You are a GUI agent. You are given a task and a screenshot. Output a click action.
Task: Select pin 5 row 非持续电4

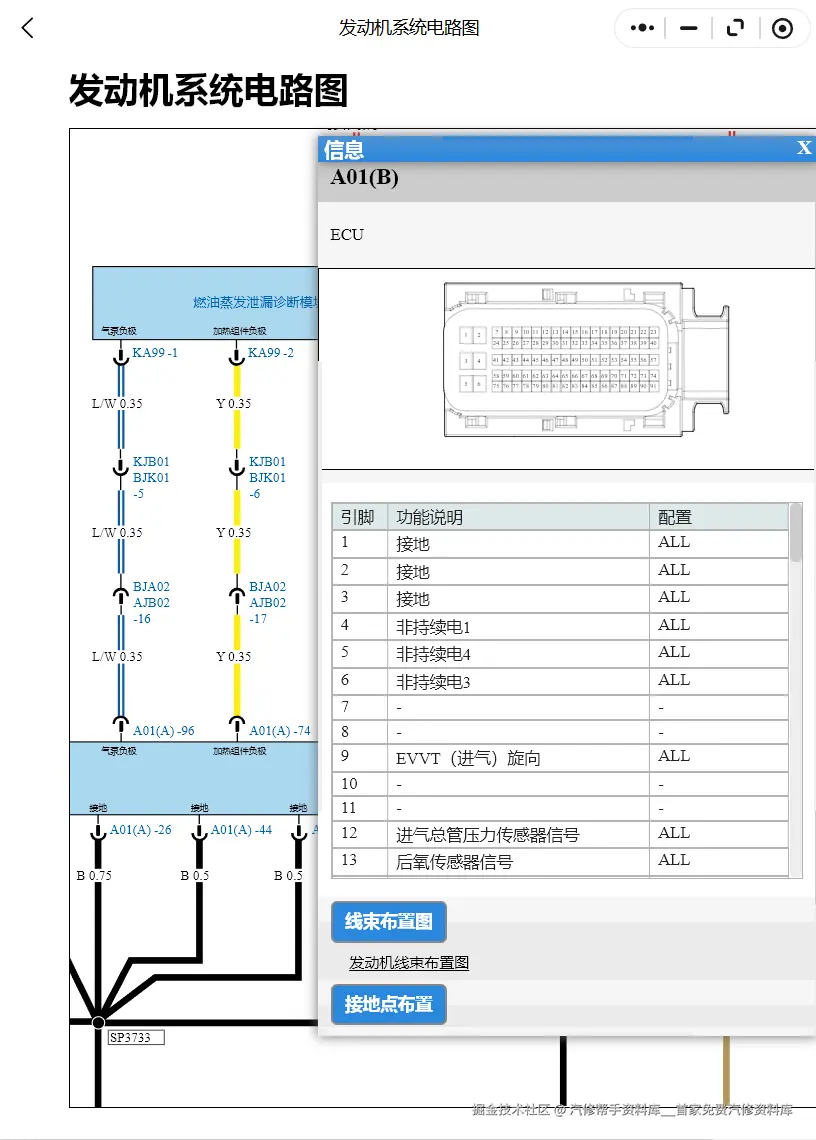560,653
